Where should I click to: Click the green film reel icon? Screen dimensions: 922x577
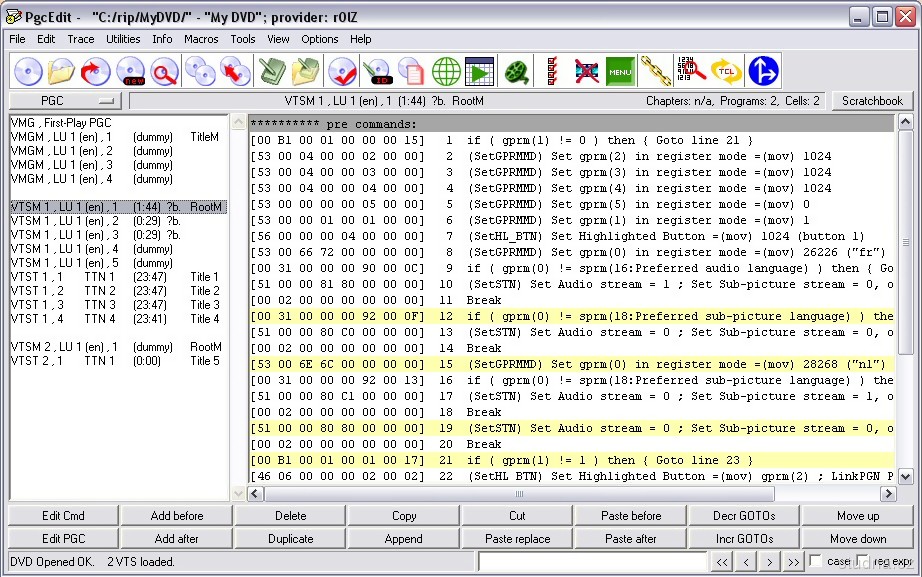(516, 71)
